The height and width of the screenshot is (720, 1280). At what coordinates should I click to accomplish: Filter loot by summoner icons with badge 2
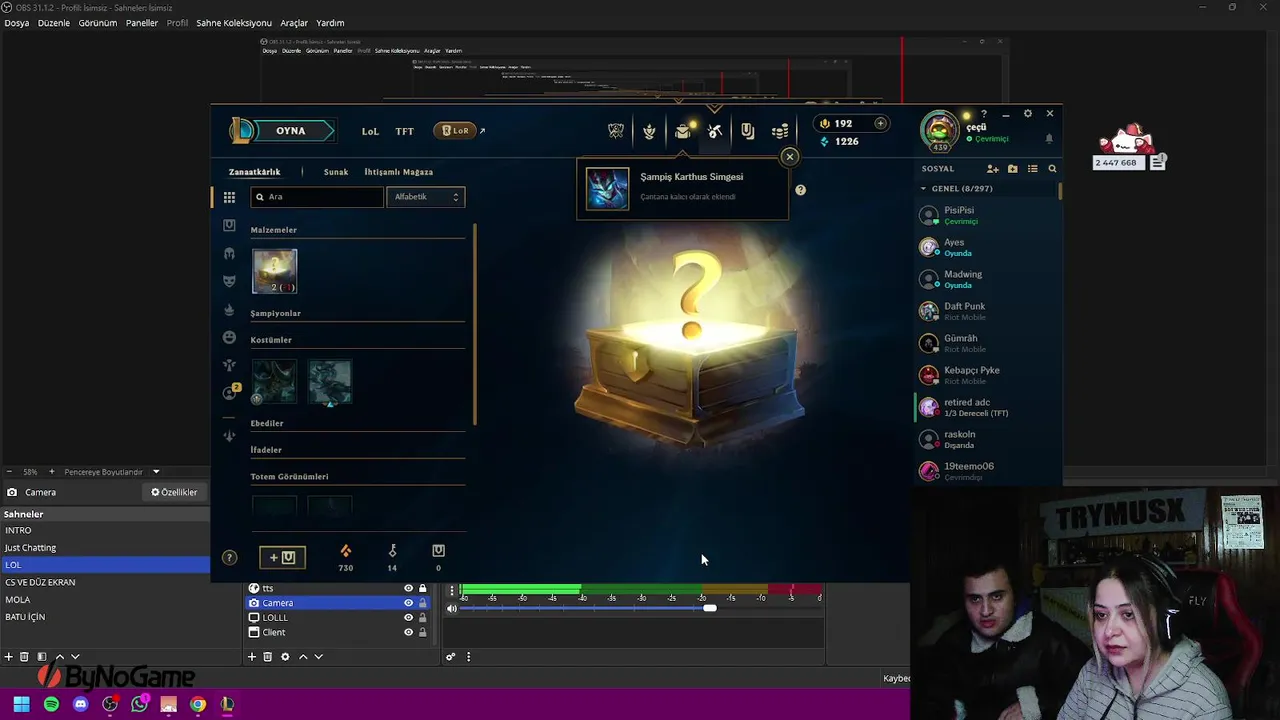click(x=230, y=392)
